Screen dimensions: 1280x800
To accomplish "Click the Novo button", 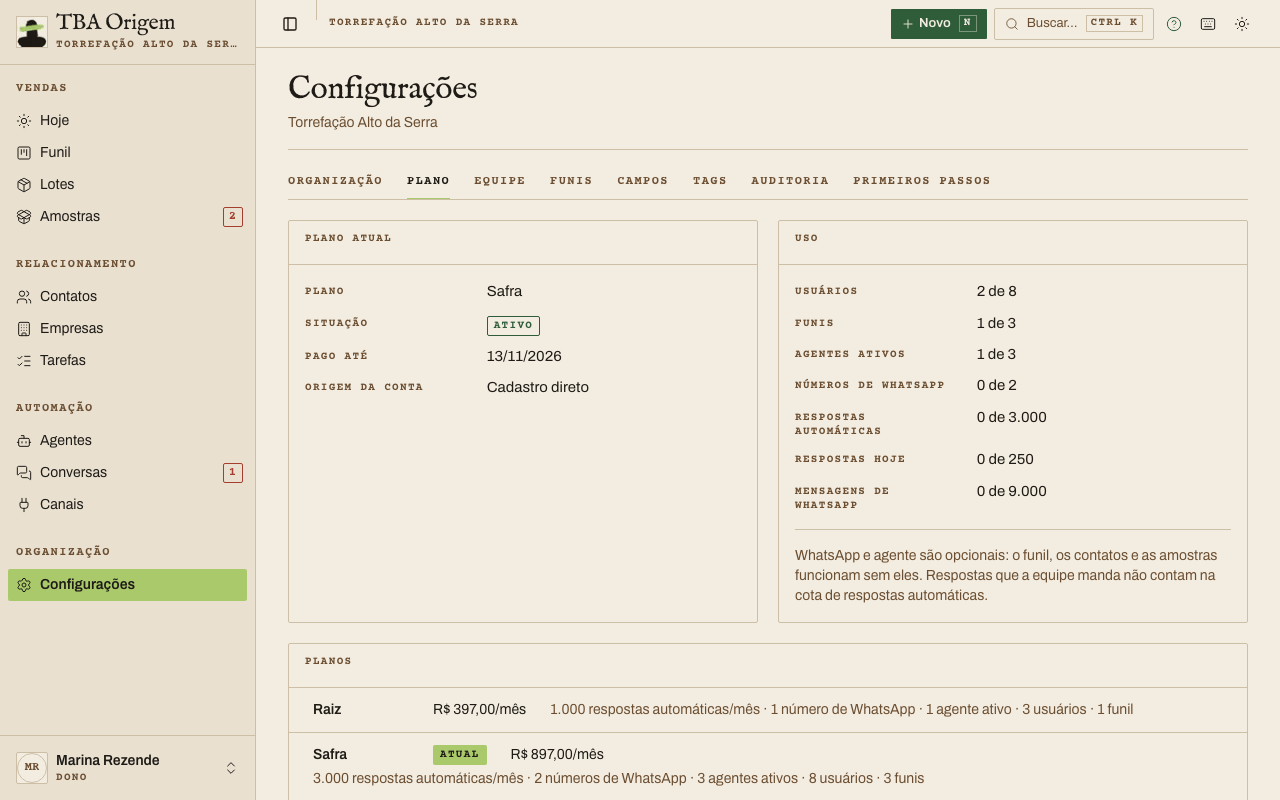I will 939,24.
